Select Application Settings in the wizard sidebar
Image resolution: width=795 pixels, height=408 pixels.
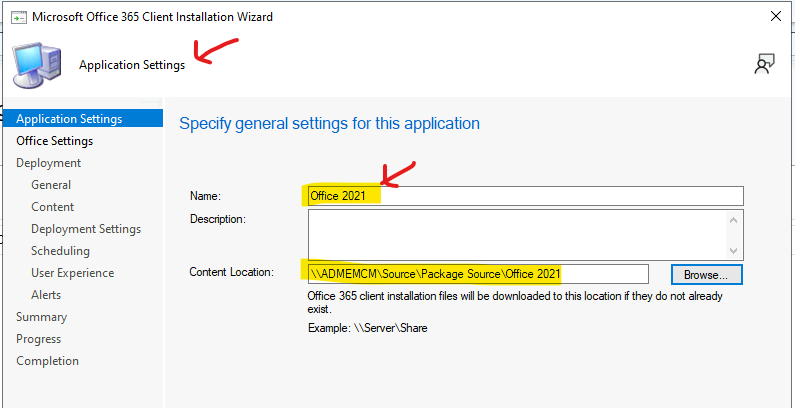83,119
